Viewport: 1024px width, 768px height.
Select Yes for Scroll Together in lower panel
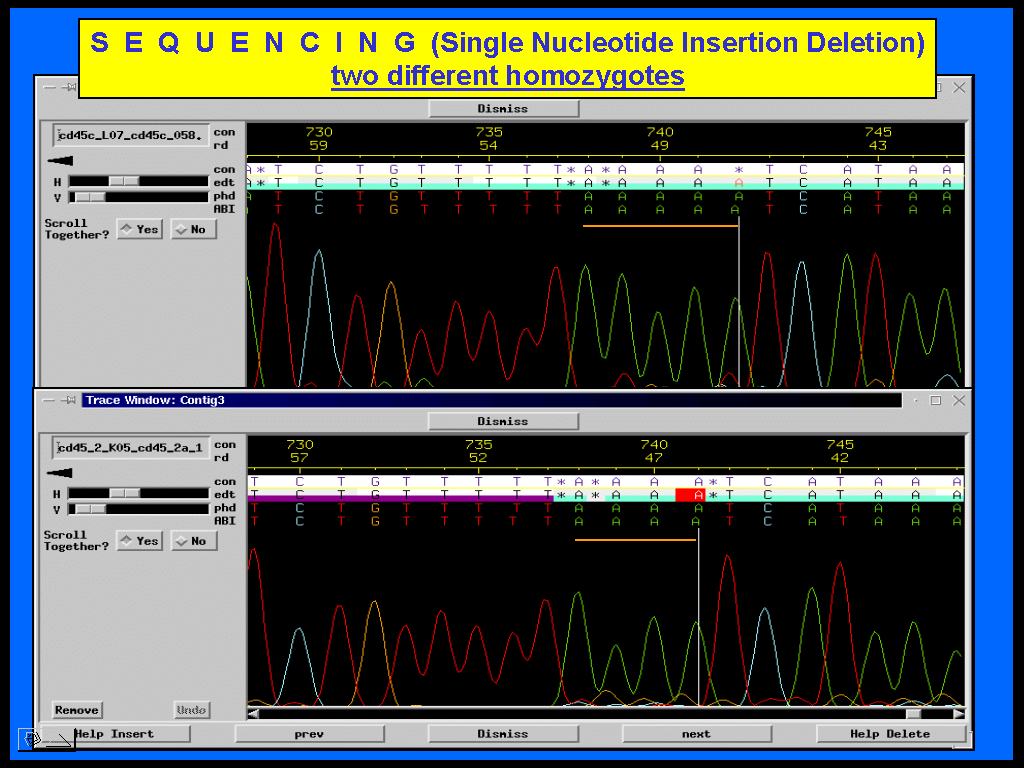coord(139,541)
